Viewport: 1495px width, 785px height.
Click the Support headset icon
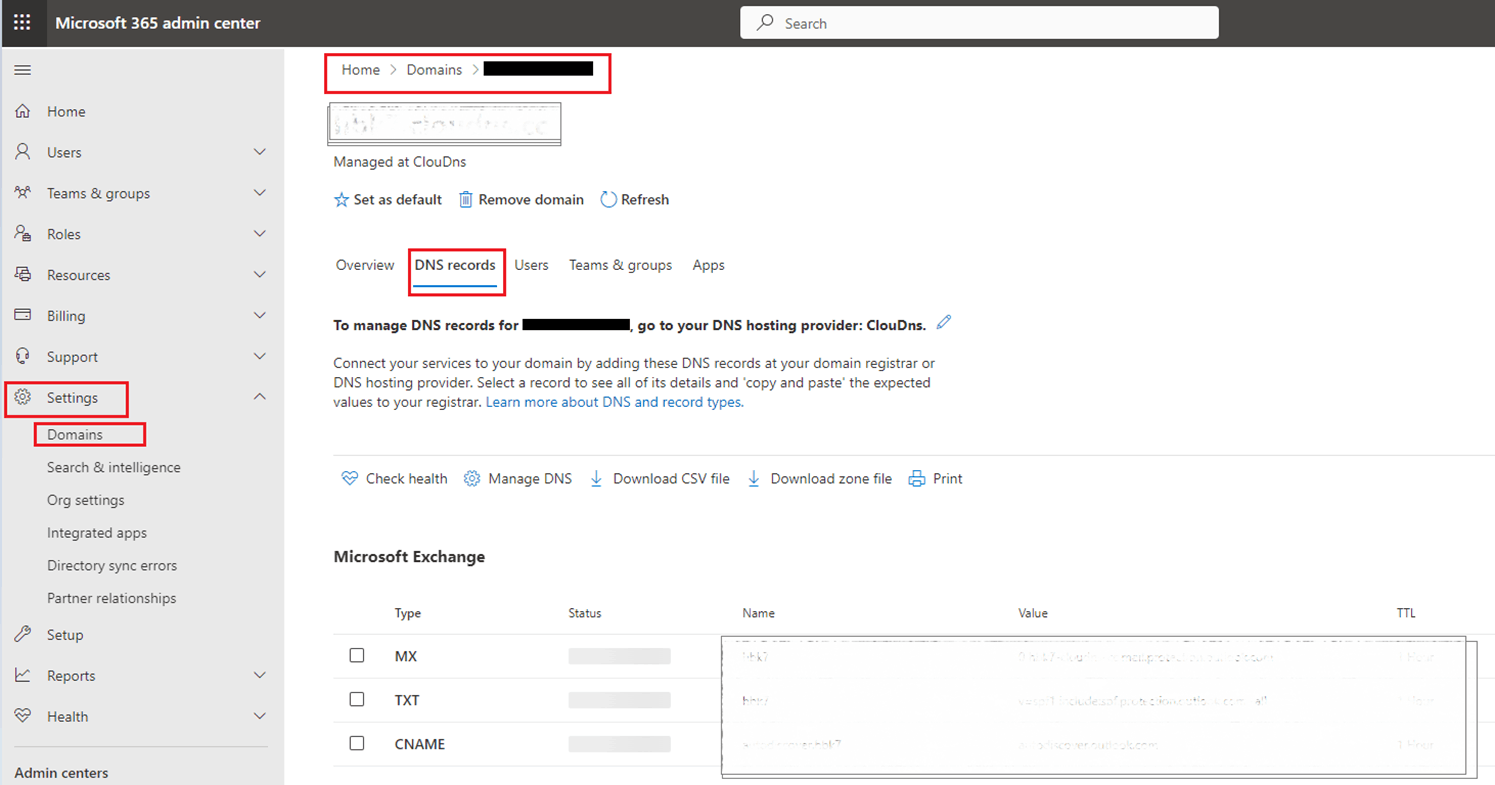coord(23,356)
